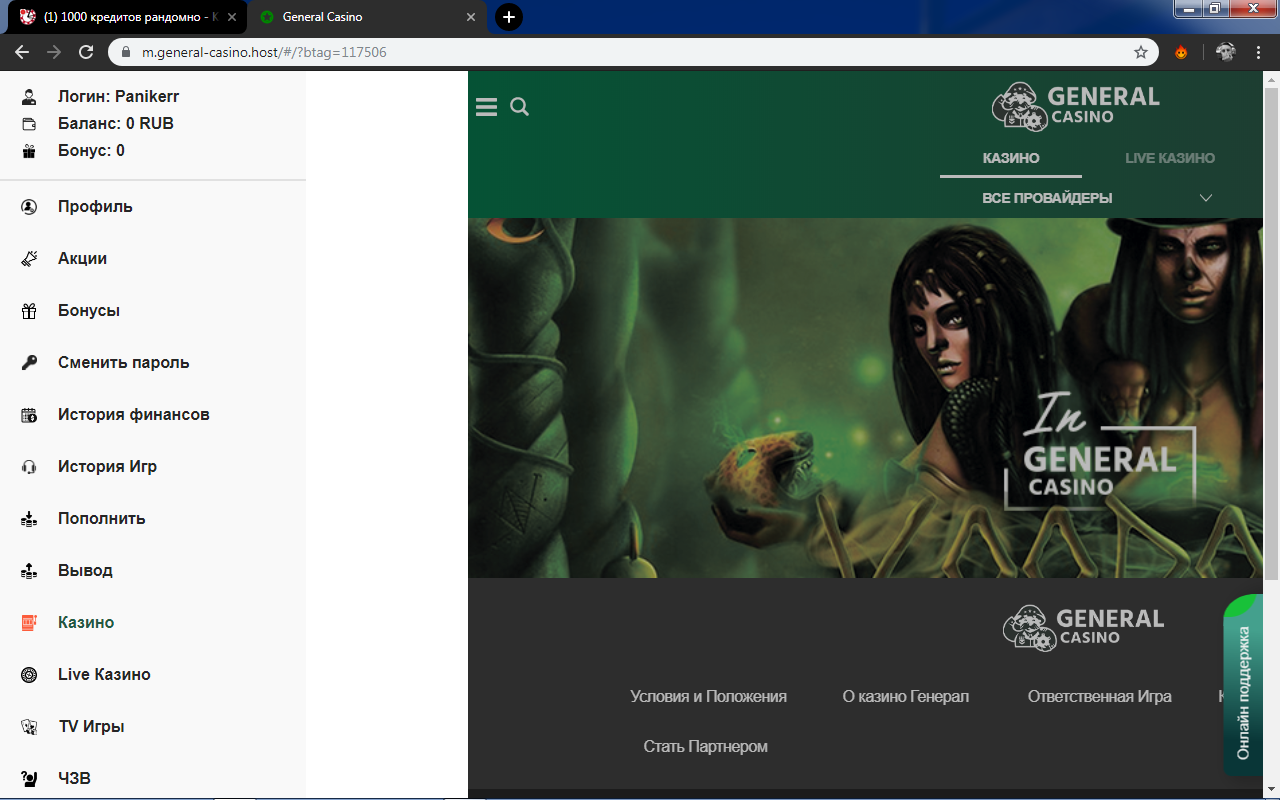The image size is (1280, 800).
Task: Click the История финансов icon
Action: [x=29, y=415]
